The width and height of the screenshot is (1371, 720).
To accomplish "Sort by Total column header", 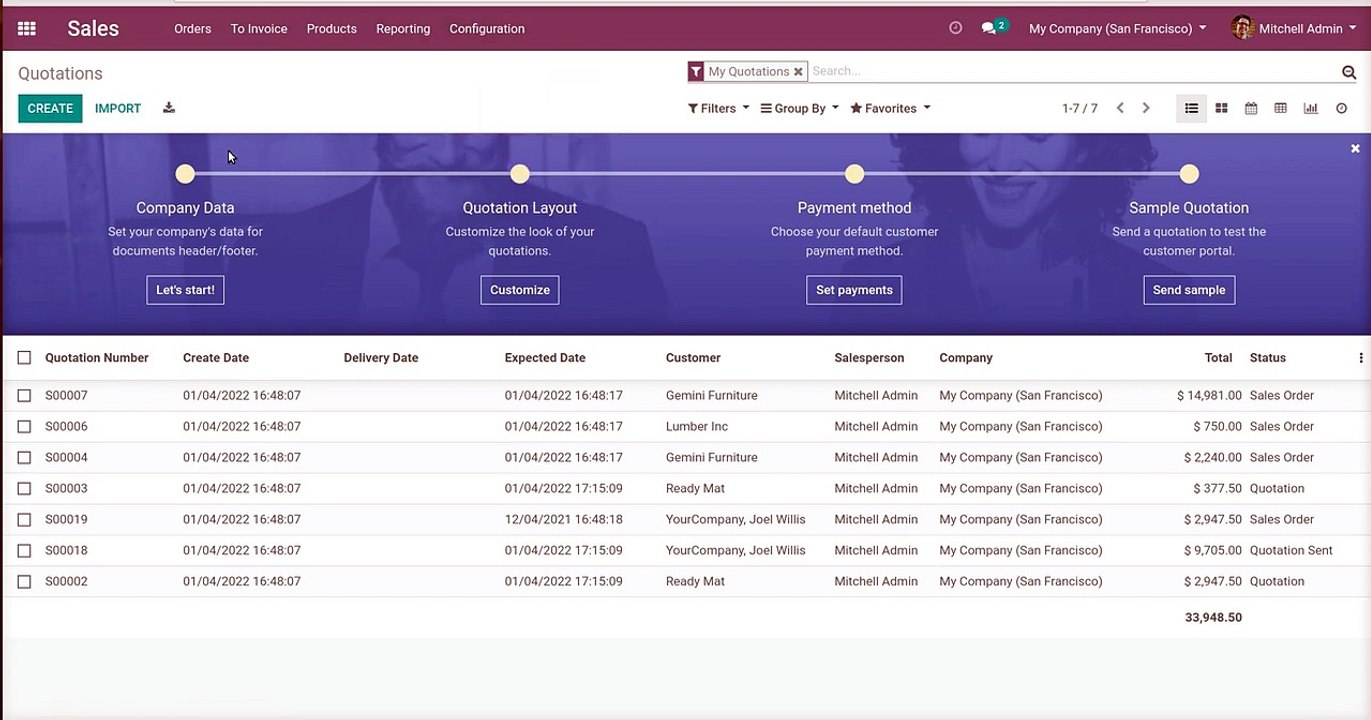I will [1218, 358].
